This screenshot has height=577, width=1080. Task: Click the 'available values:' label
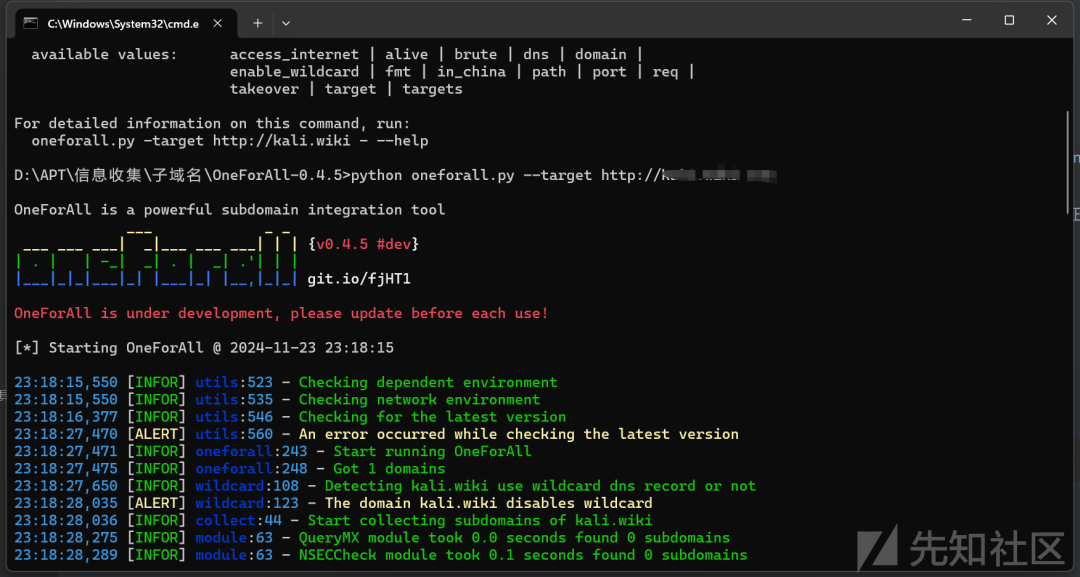click(104, 54)
